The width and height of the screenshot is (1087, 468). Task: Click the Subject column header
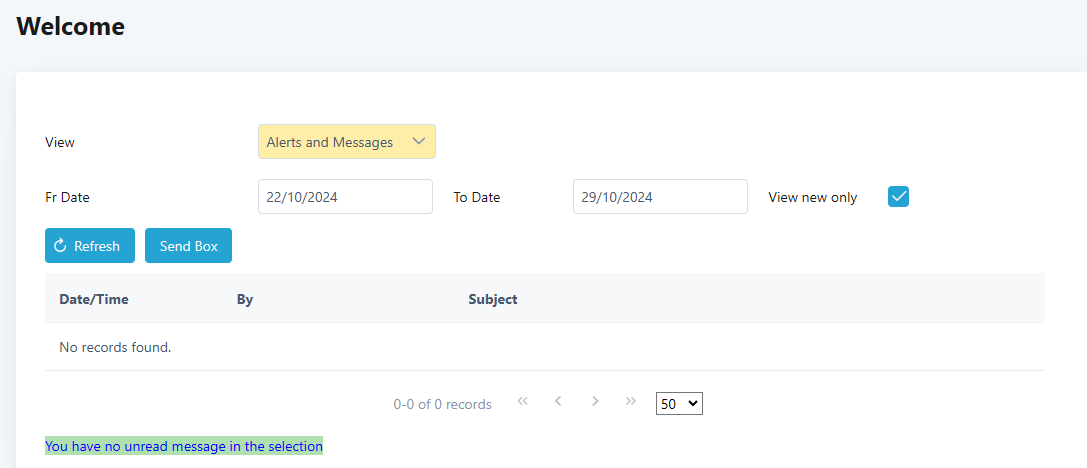492,299
